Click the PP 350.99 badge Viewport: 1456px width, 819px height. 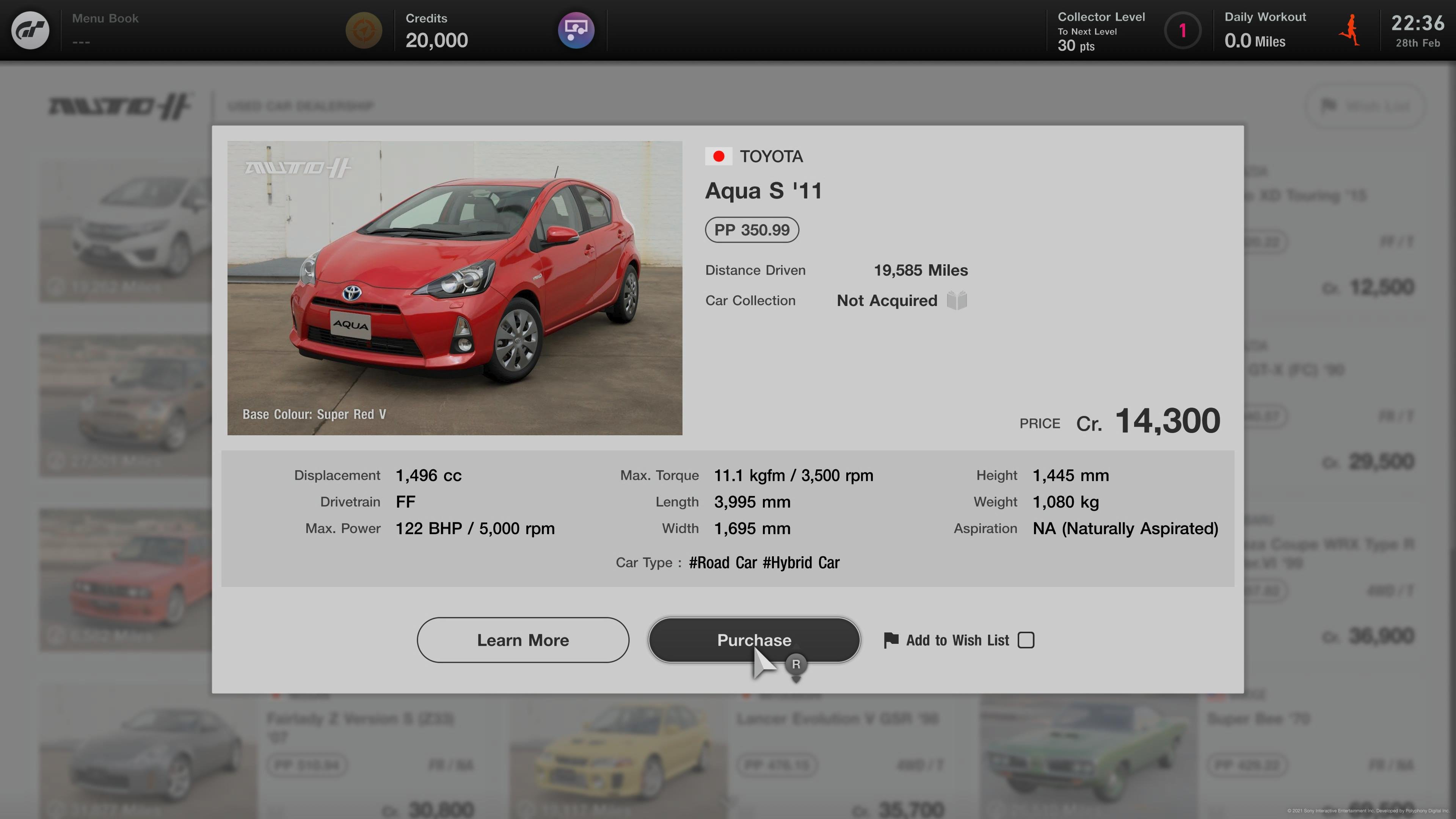[752, 230]
